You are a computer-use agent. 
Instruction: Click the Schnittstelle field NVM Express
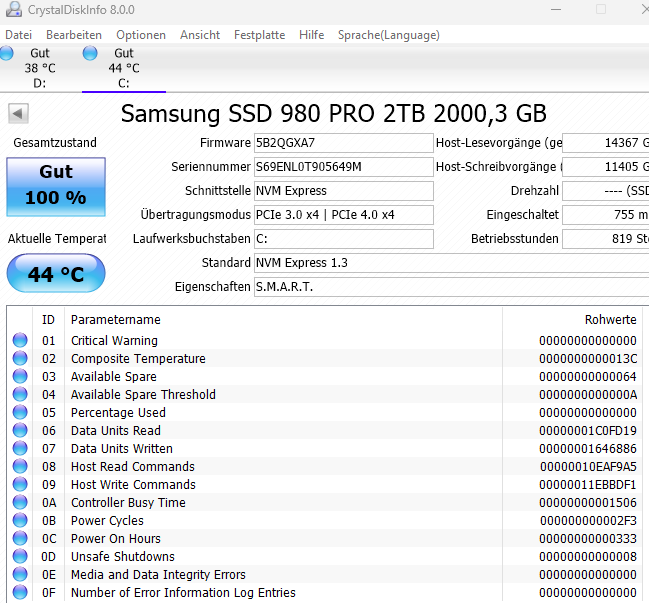344,191
